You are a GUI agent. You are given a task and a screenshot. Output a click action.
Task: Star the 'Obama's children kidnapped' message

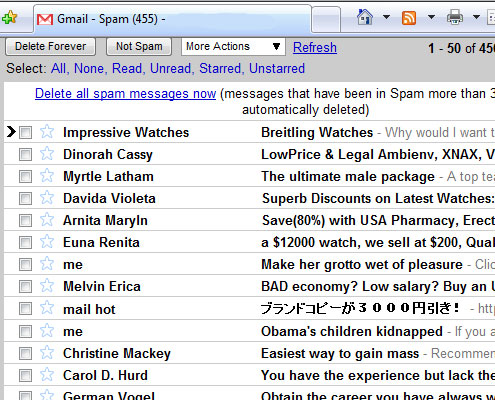47,330
